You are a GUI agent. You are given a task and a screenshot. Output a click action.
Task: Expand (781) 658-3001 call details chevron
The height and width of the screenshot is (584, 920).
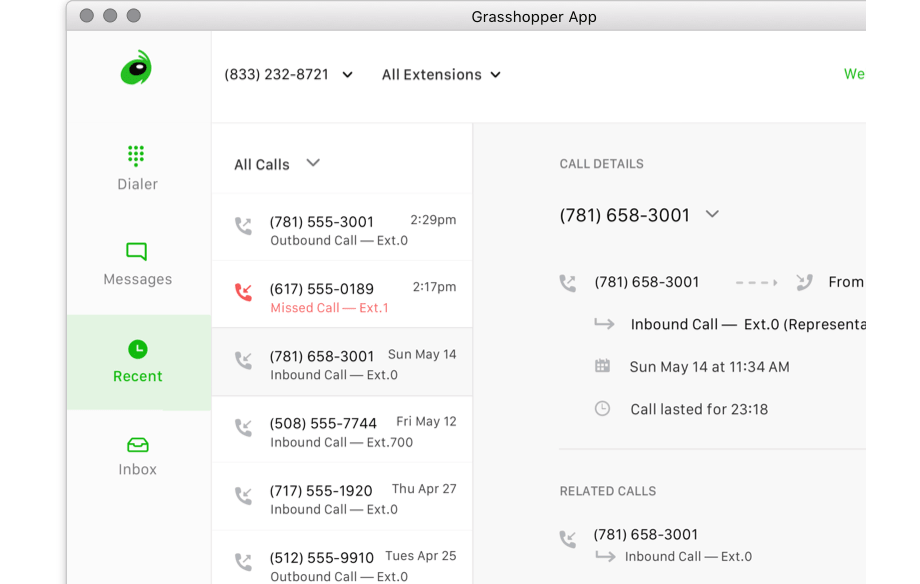click(x=712, y=214)
